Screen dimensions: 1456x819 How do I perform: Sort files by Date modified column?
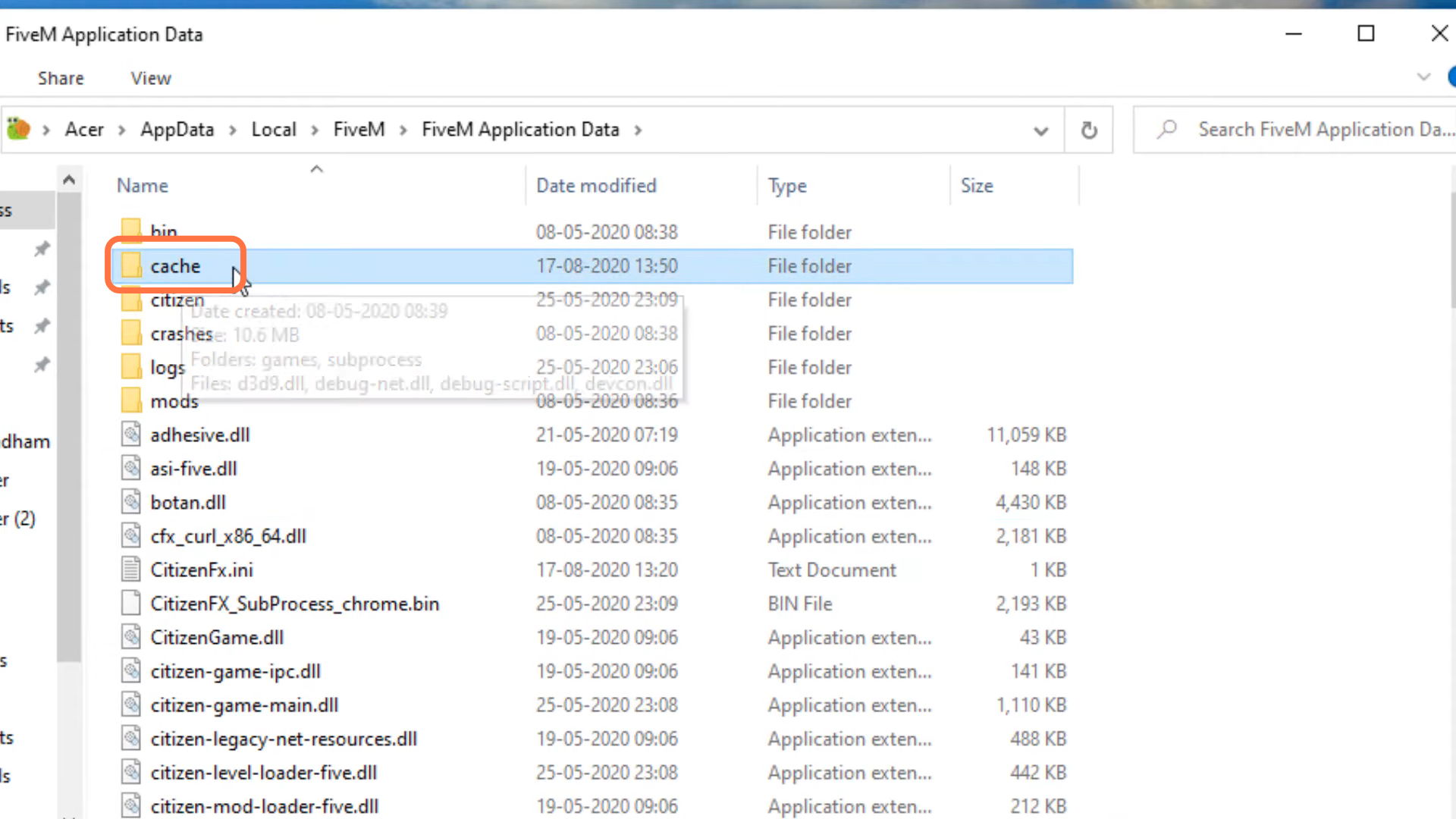click(596, 186)
